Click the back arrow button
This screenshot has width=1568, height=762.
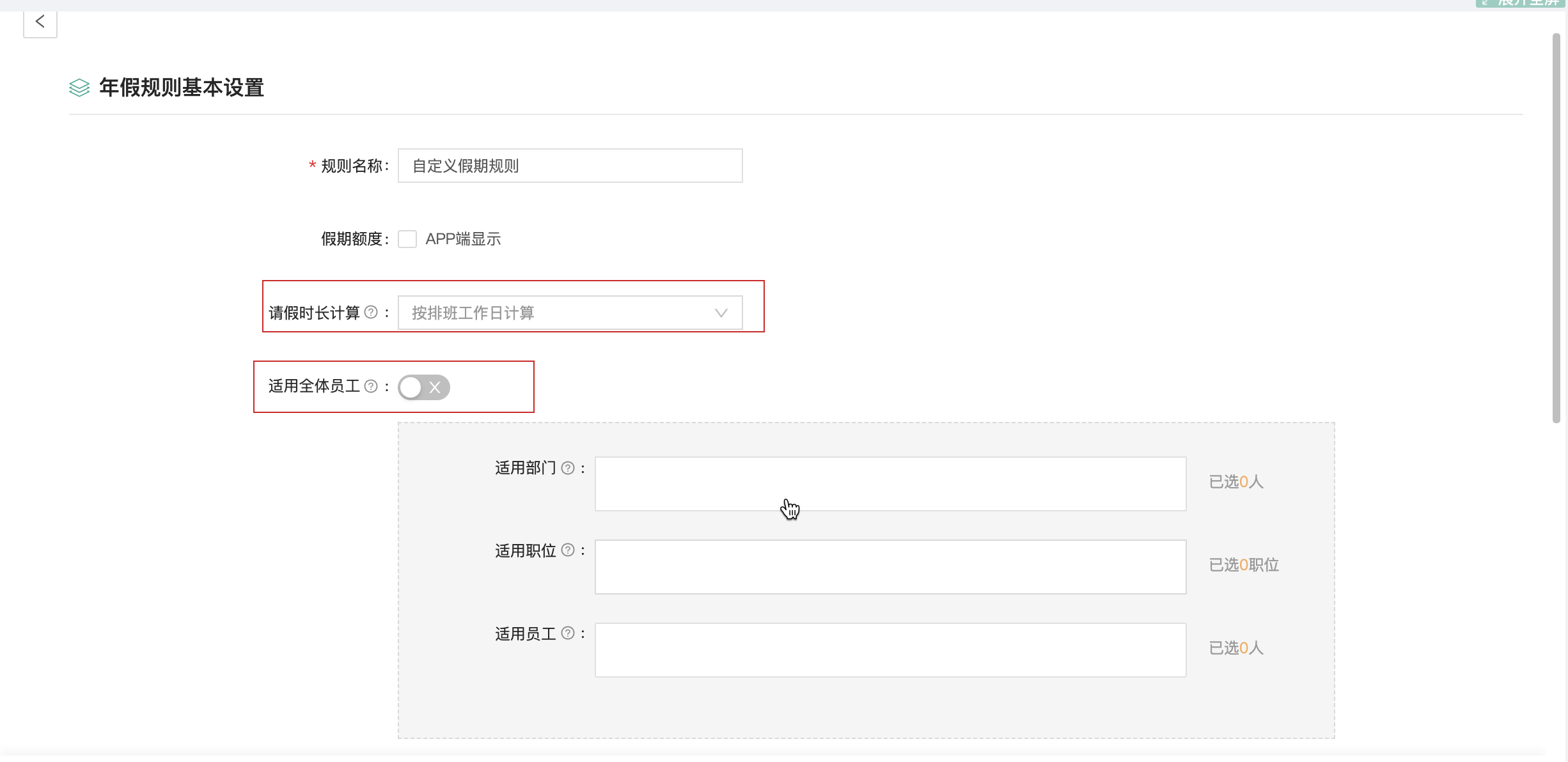point(40,23)
